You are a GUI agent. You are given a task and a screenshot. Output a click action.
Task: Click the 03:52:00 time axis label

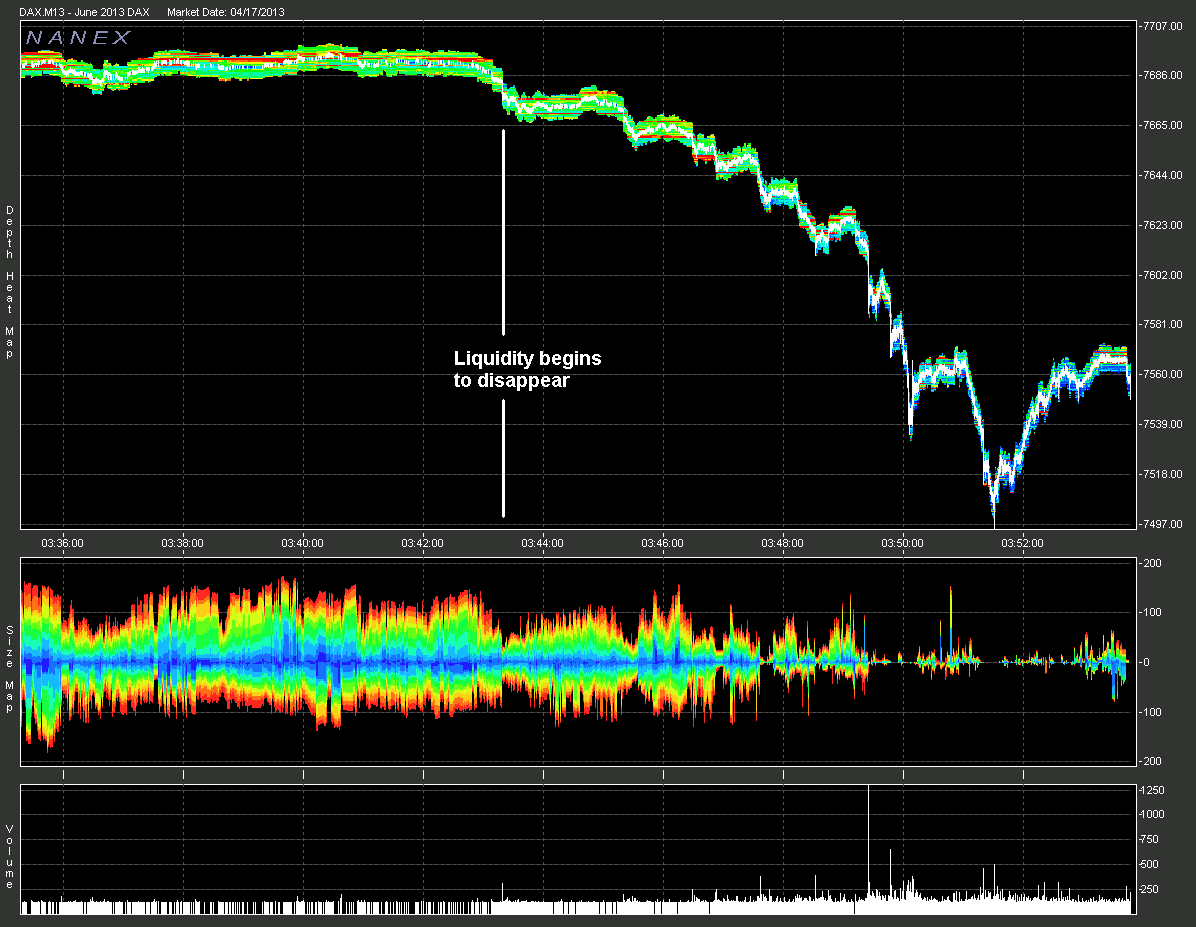coord(1022,543)
